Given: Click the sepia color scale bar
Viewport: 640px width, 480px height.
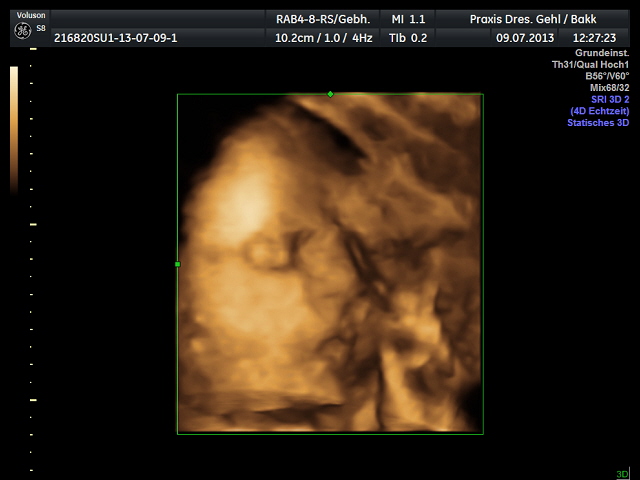Looking at the screenshot, I should point(14,130).
